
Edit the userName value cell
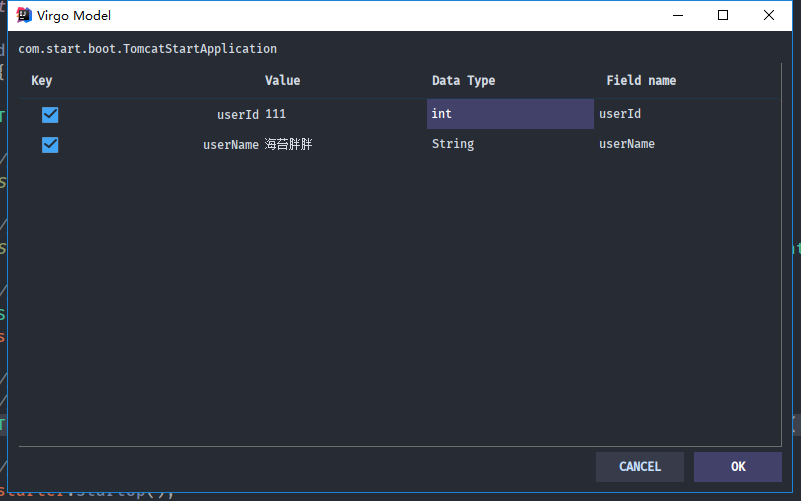[x=340, y=145]
